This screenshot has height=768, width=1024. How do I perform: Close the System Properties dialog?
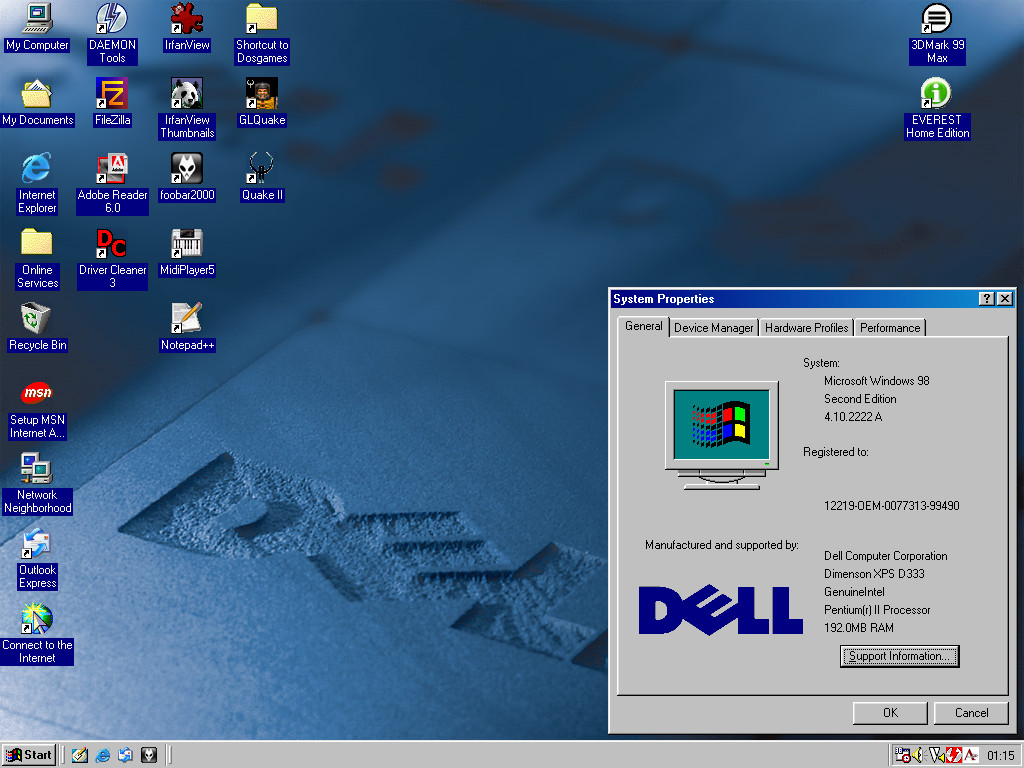[x=1005, y=299]
